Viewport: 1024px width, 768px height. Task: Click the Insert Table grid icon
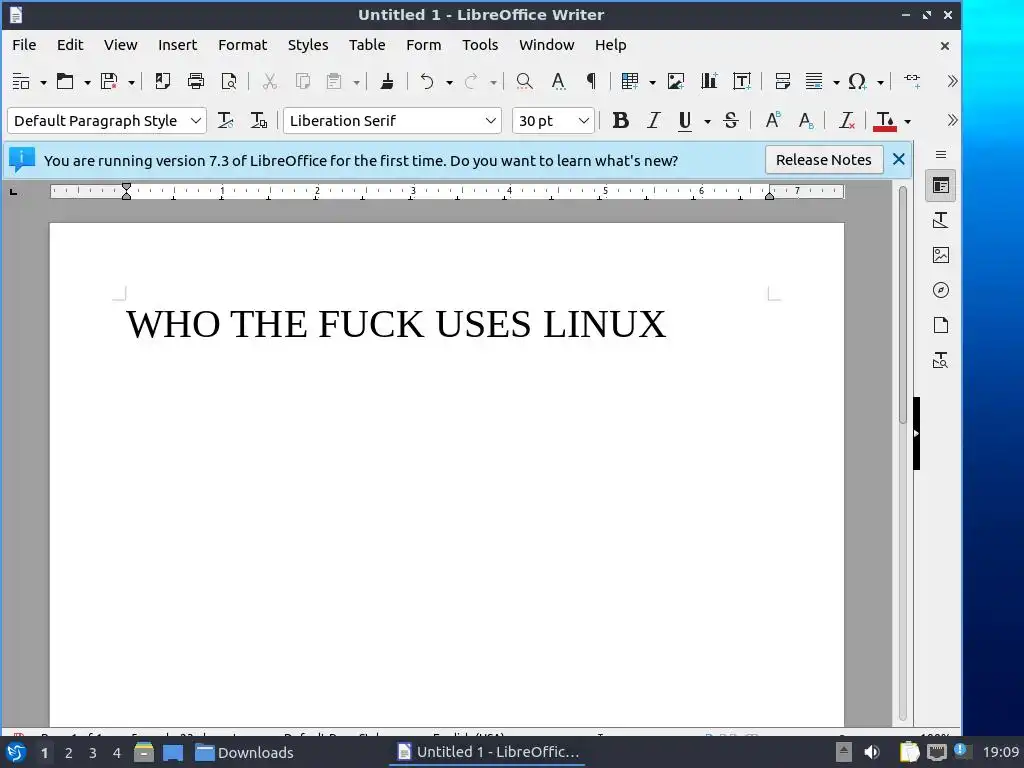click(x=630, y=81)
